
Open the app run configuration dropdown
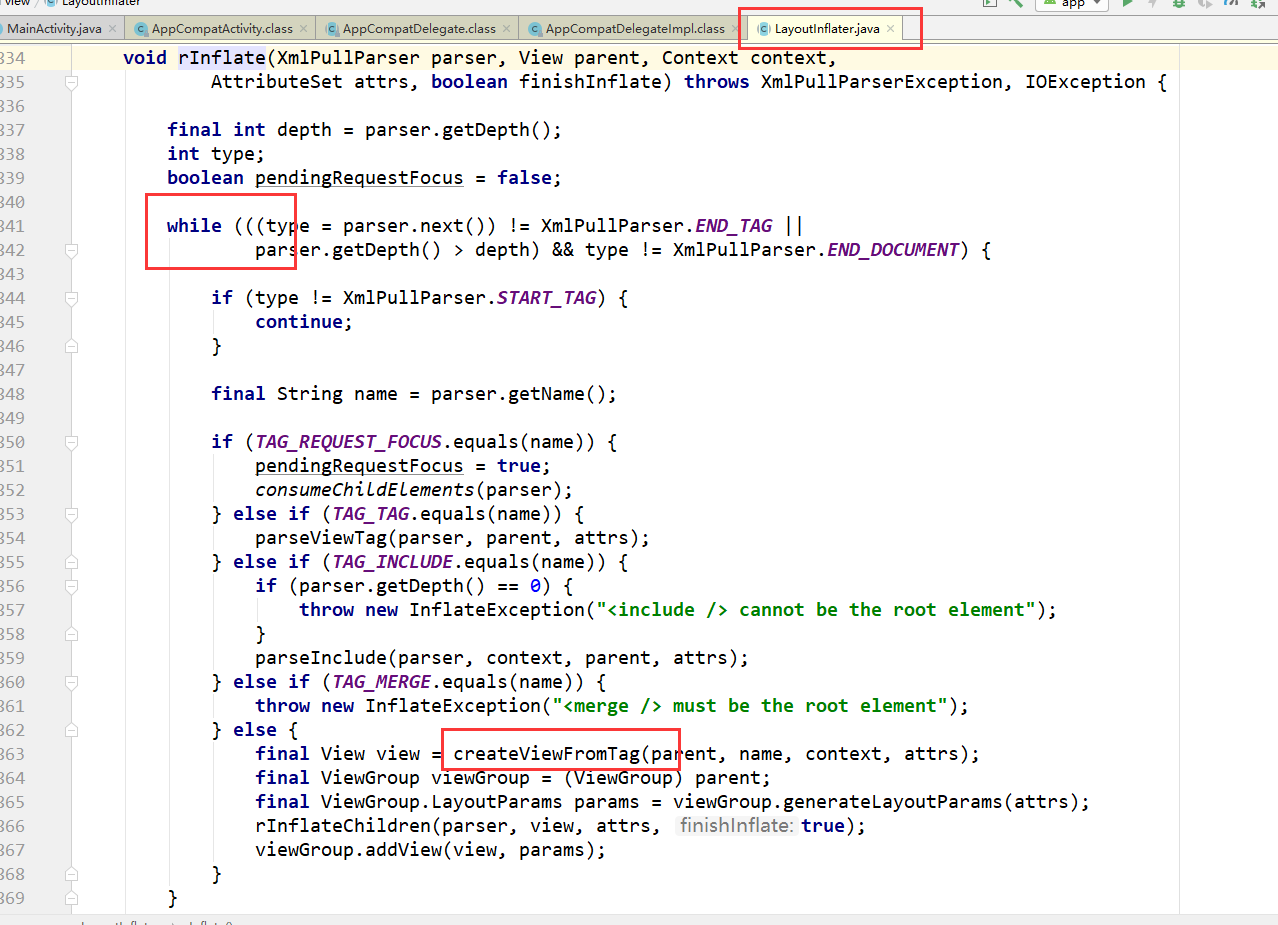click(1072, 4)
